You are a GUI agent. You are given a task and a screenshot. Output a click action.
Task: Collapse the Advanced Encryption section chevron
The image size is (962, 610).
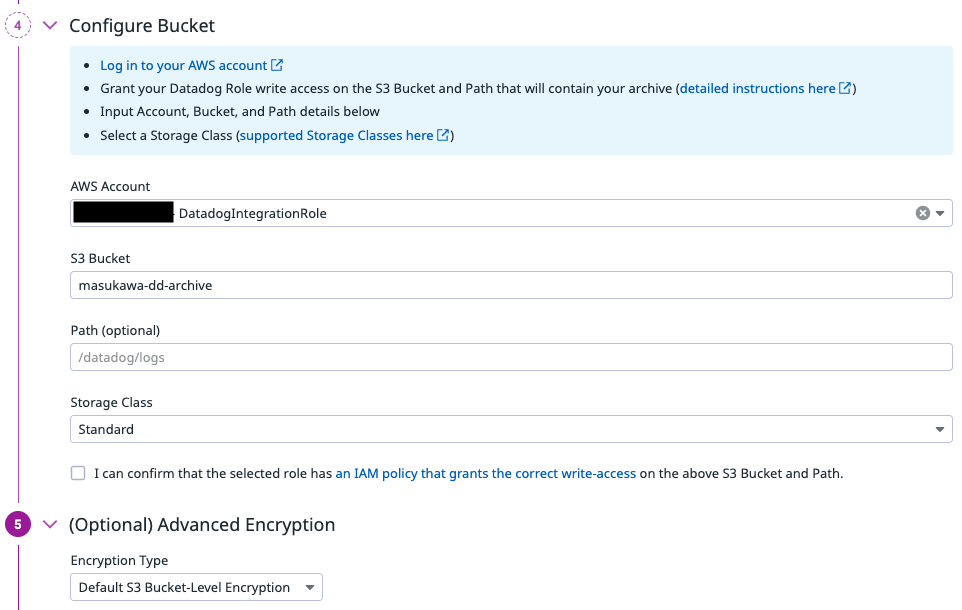50,525
